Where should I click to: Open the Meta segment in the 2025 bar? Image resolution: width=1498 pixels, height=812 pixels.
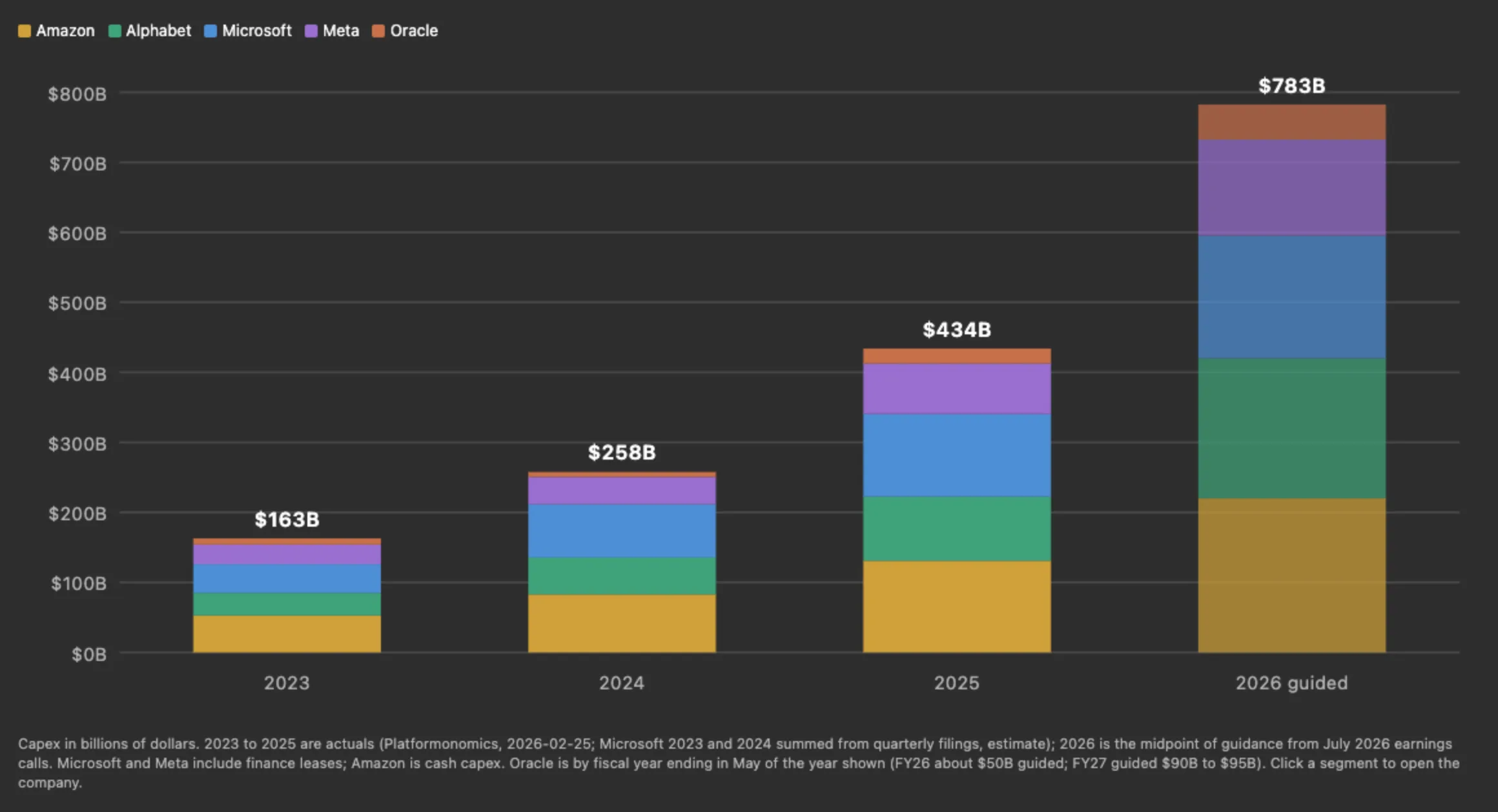[x=957, y=389]
